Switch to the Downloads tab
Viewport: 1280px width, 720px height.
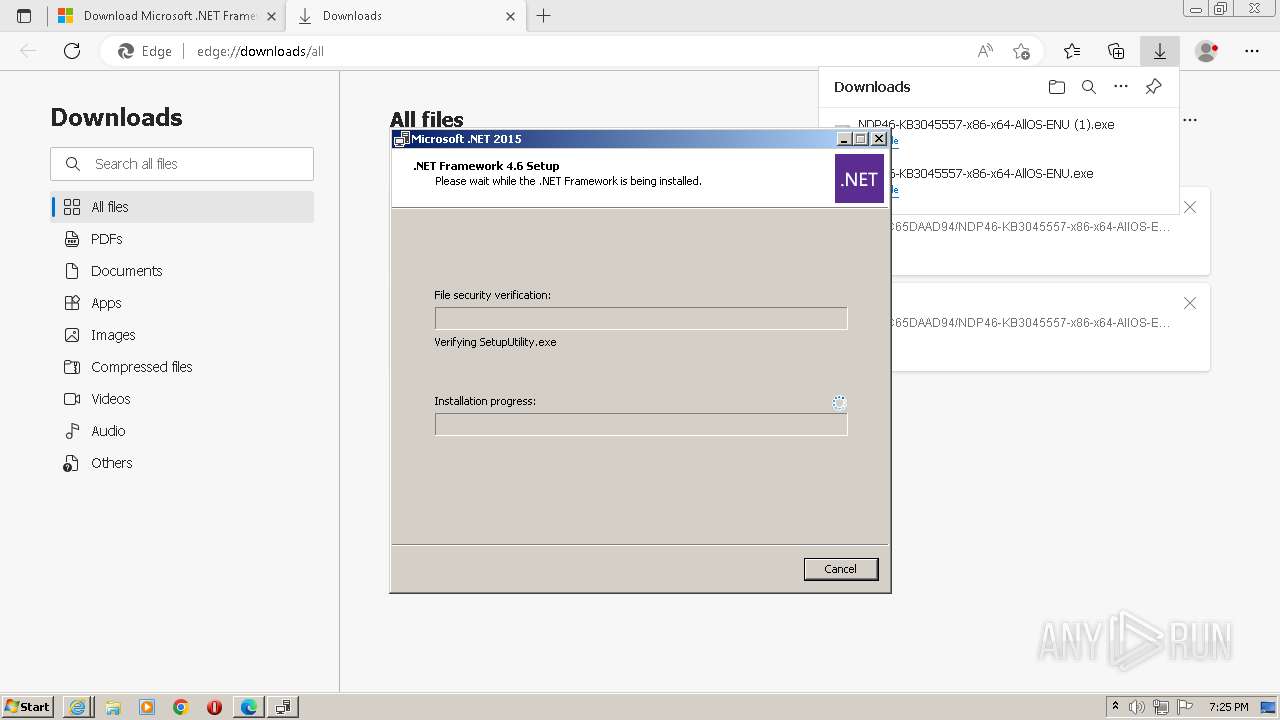pos(406,16)
